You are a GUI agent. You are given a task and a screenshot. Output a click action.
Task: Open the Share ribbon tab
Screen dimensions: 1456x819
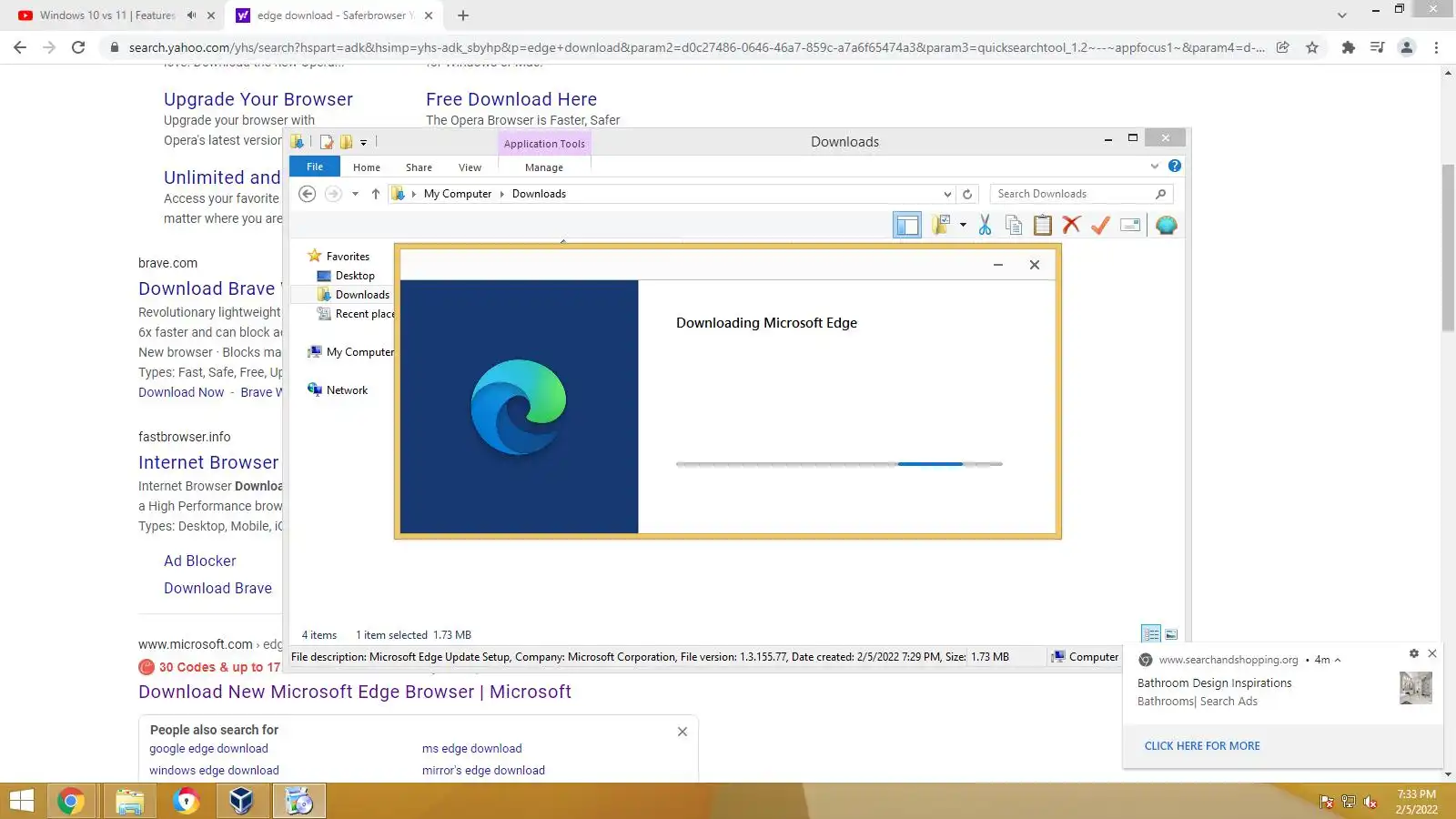[419, 167]
